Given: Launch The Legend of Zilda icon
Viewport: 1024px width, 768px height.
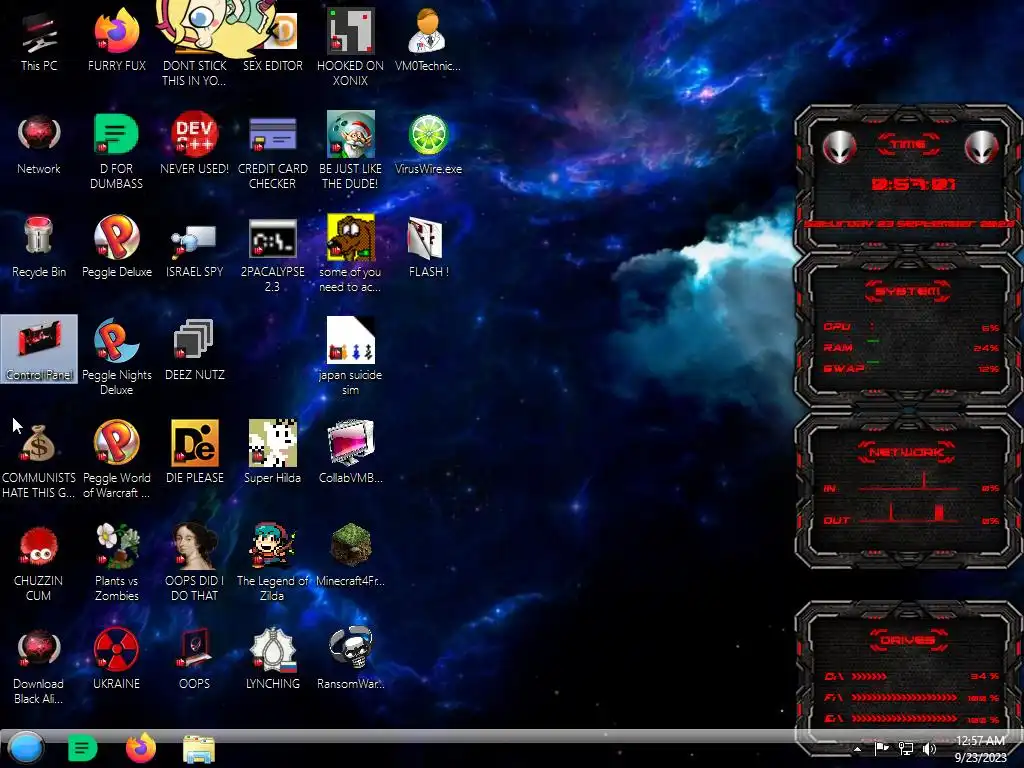Looking at the screenshot, I should (x=272, y=563).
